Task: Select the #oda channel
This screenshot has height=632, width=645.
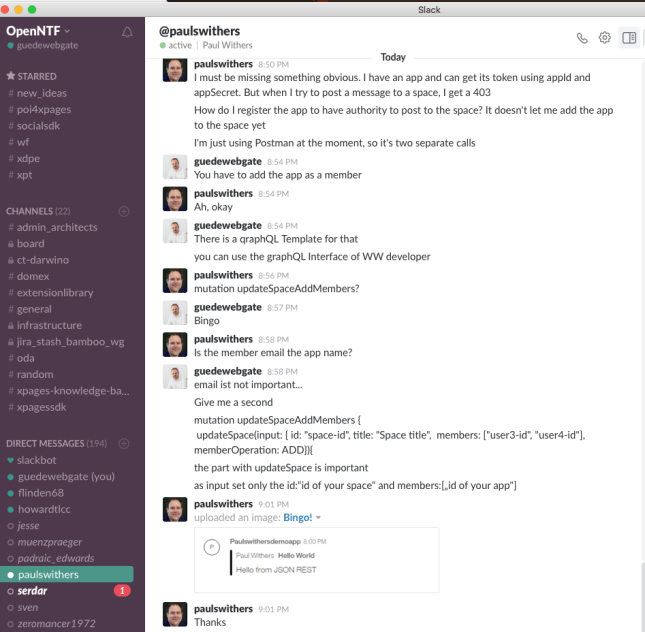Action: click(x=21, y=358)
